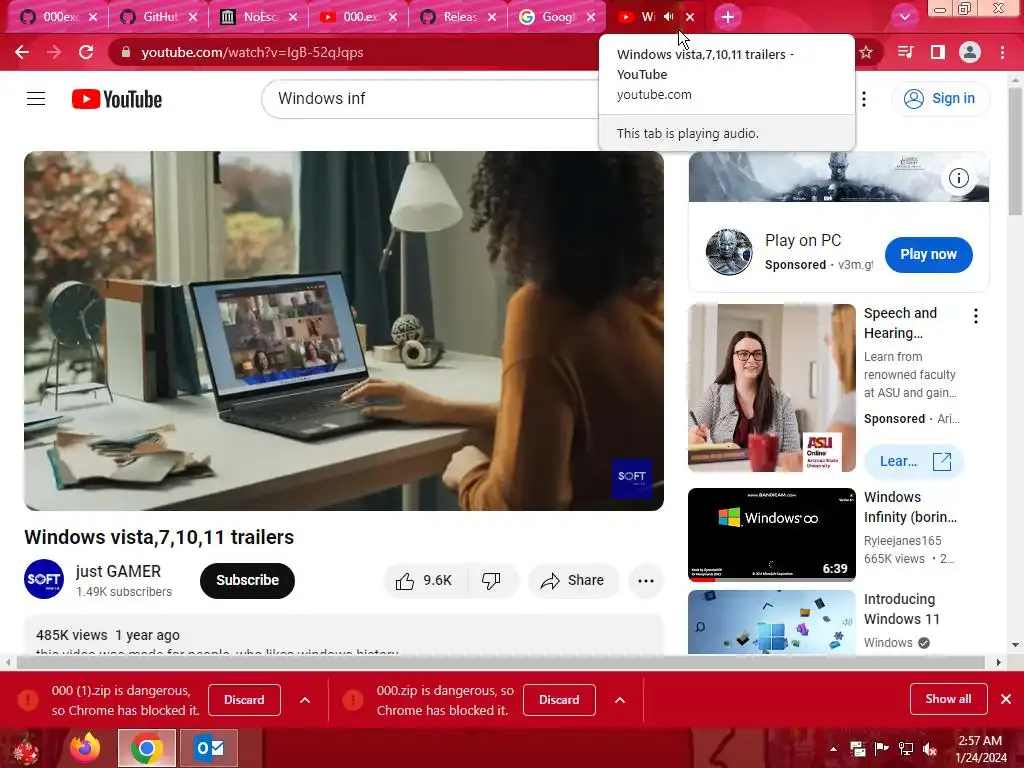
Task: Go back to the previous page
Action: click(22, 52)
